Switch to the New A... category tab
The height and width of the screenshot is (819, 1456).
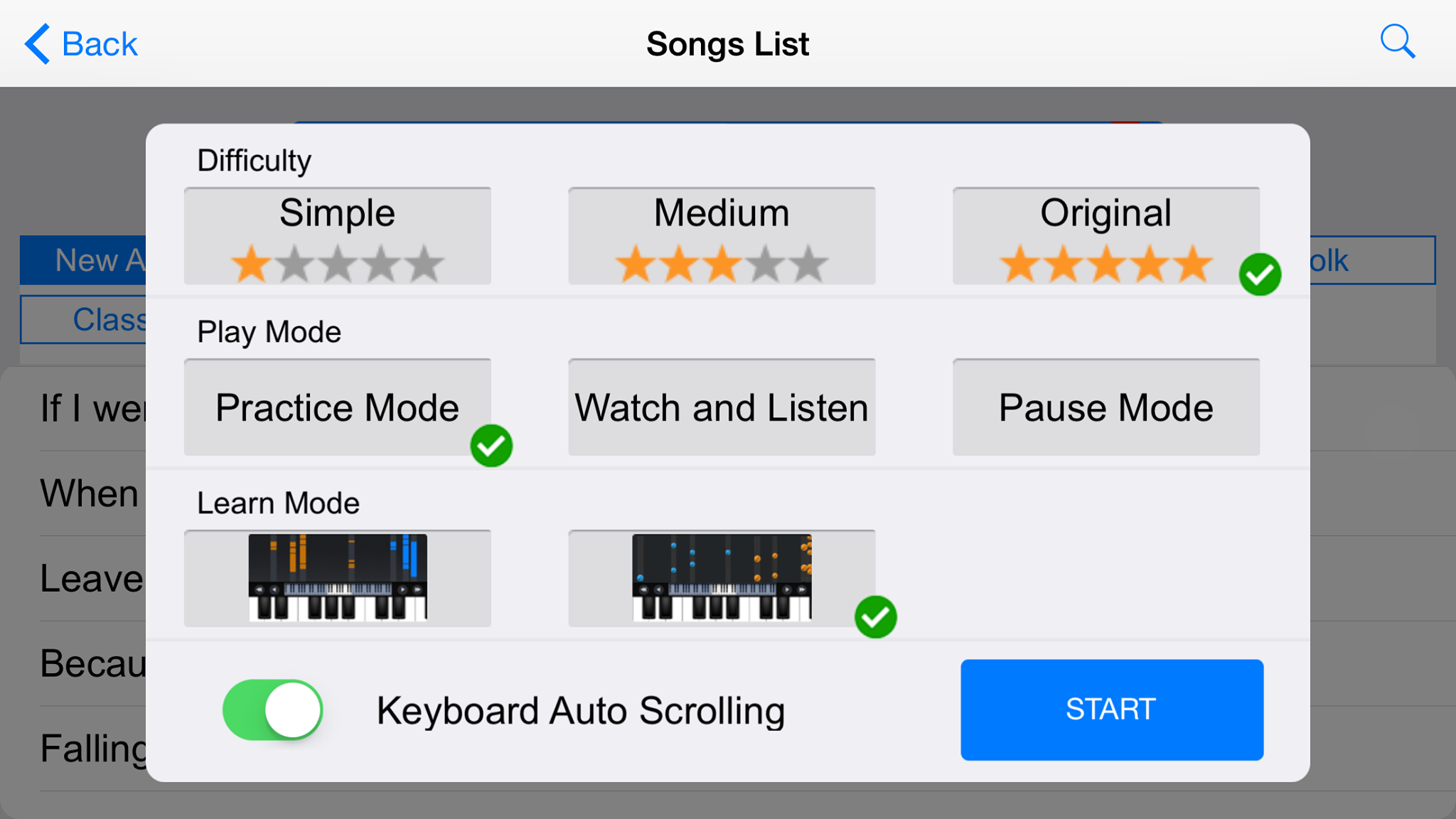click(83, 260)
